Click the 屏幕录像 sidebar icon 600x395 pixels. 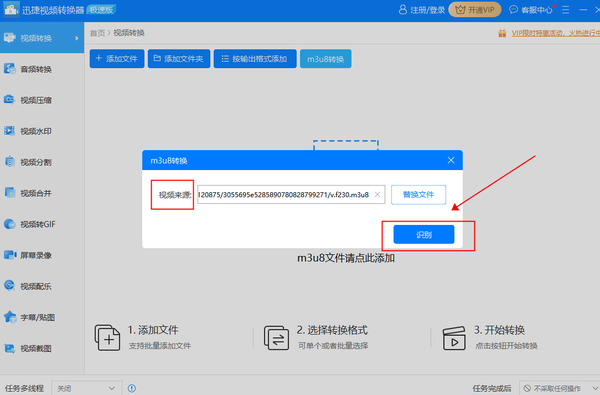(x=10, y=255)
